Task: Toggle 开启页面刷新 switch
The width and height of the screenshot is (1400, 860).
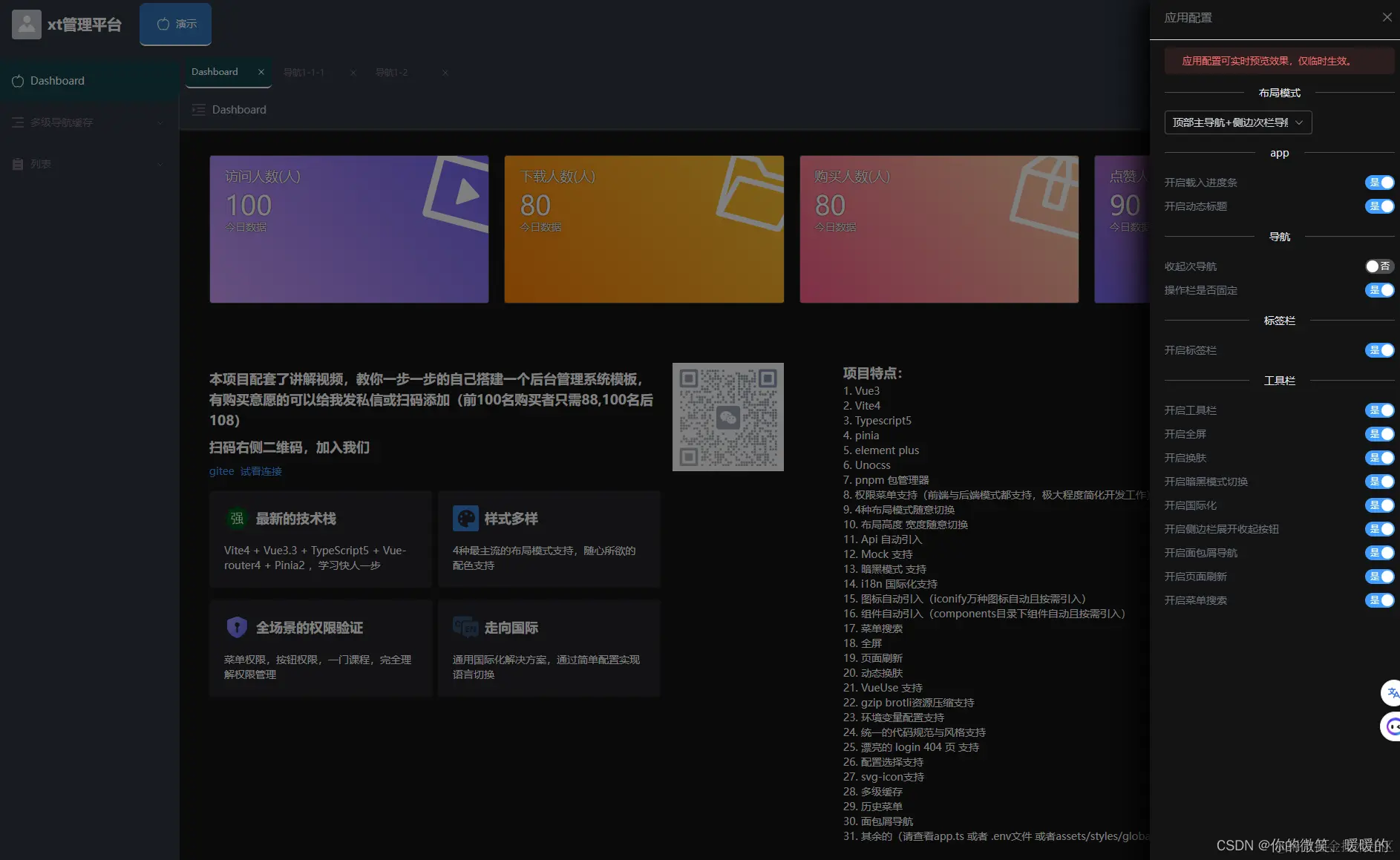Action: point(1380,577)
